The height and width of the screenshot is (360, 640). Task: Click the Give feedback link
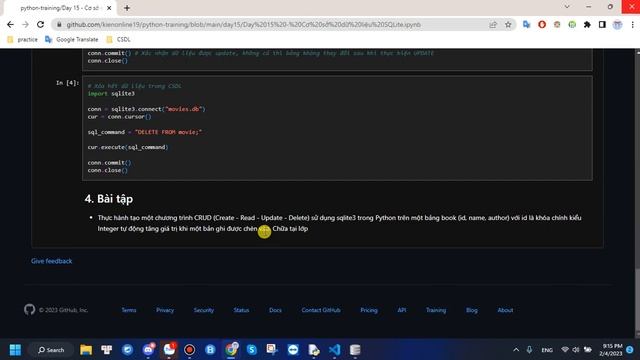click(51, 261)
